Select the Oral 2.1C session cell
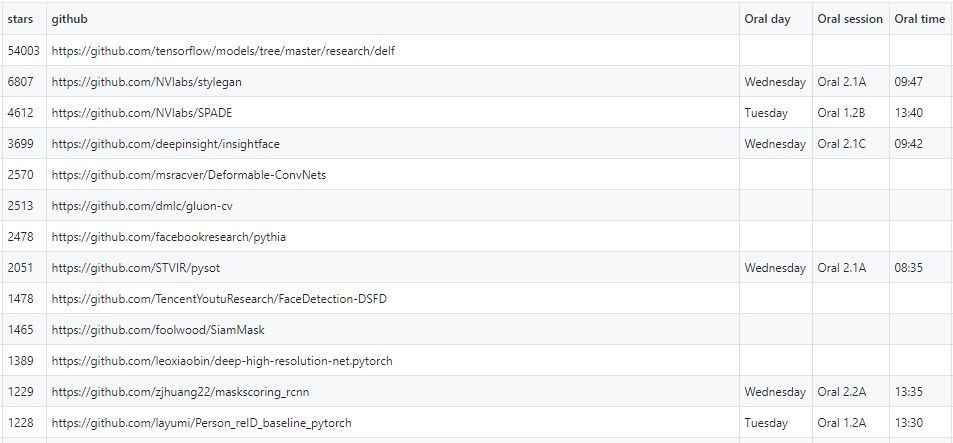Image resolution: width=953 pixels, height=443 pixels. (841, 144)
